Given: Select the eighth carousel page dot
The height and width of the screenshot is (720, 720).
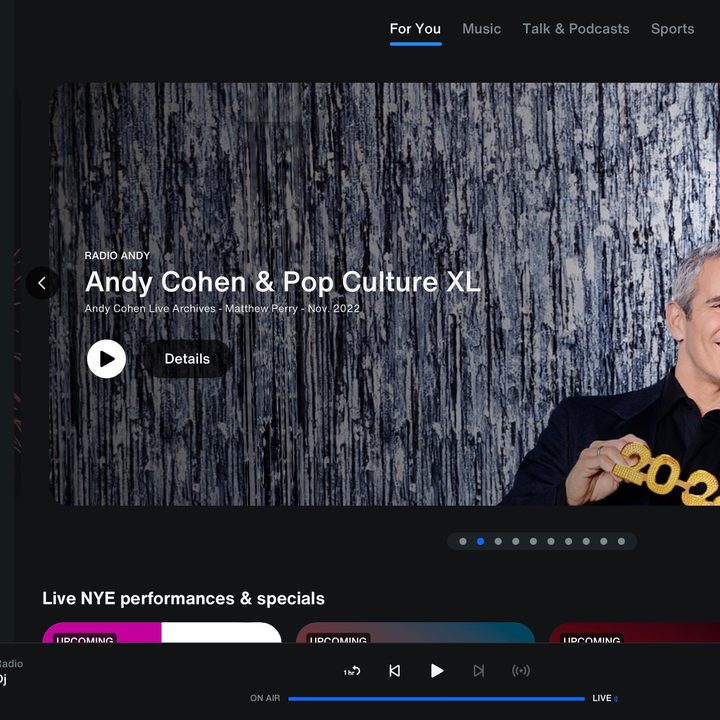Looking at the screenshot, I should (x=586, y=541).
